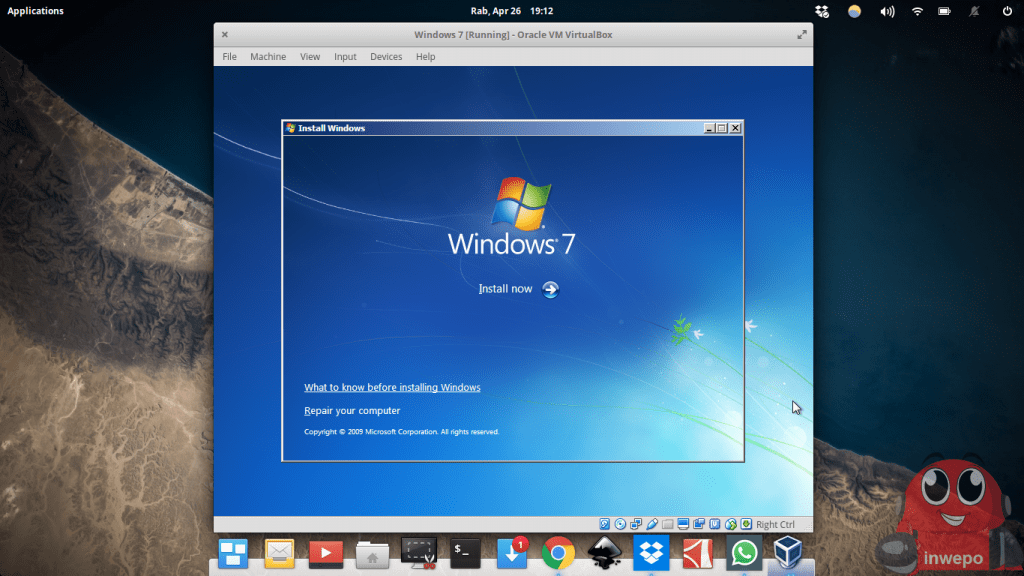Click the network adapters status icon
1024x576 pixels.
coord(636,524)
